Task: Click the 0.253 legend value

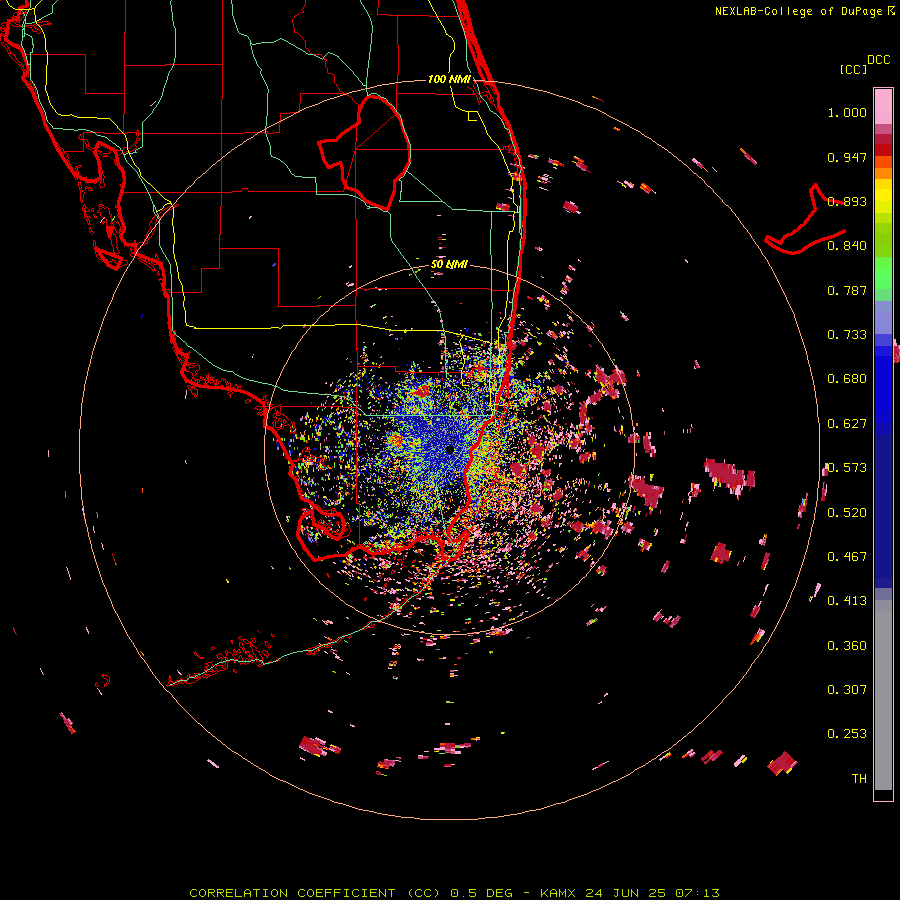Action: tap(847, 734)
